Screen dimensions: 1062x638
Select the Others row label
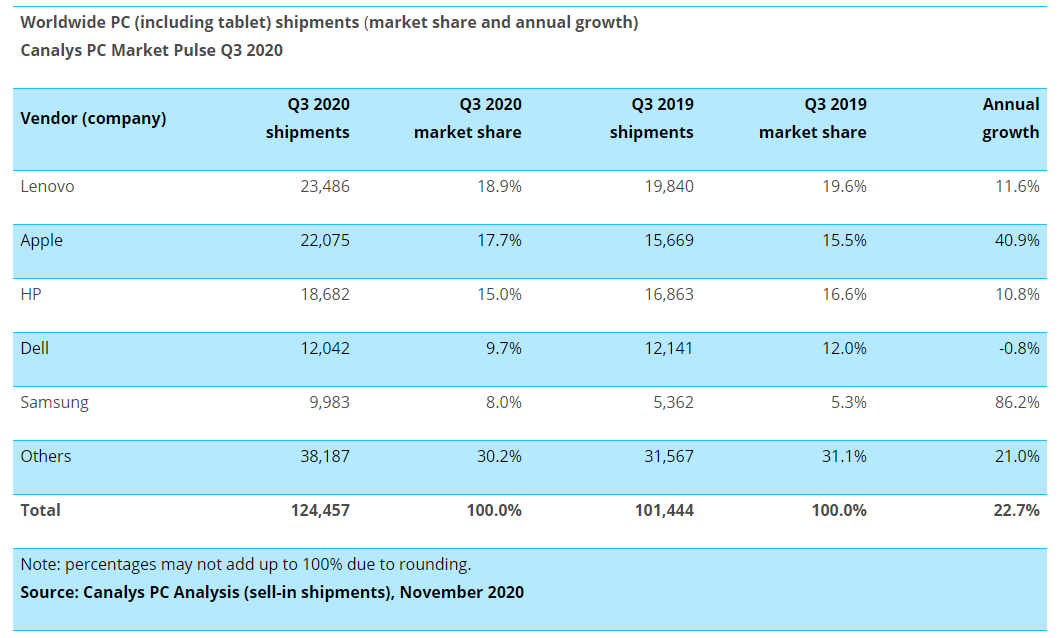[45, 456]
